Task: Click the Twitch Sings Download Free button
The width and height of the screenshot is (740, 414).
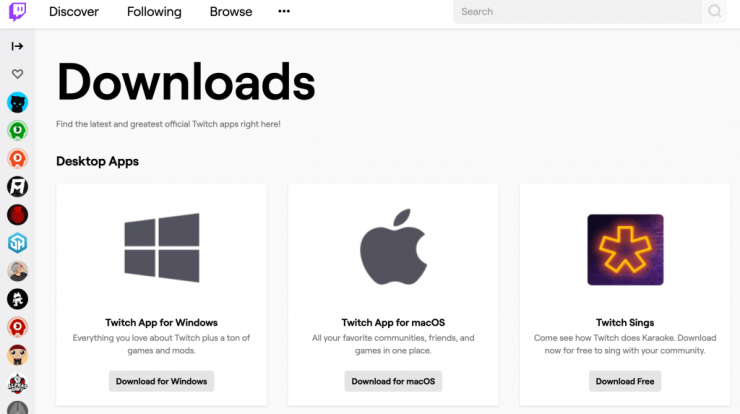Action: click(x=625, y=381)
